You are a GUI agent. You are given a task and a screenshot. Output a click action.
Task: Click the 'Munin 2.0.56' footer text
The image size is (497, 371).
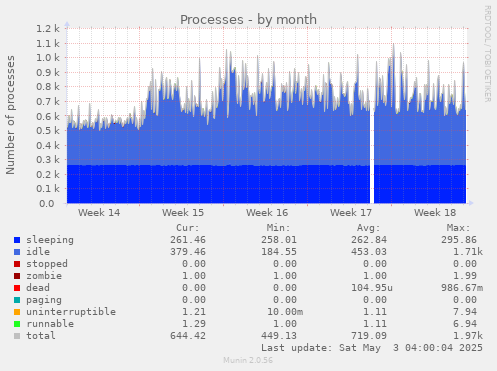248,360
